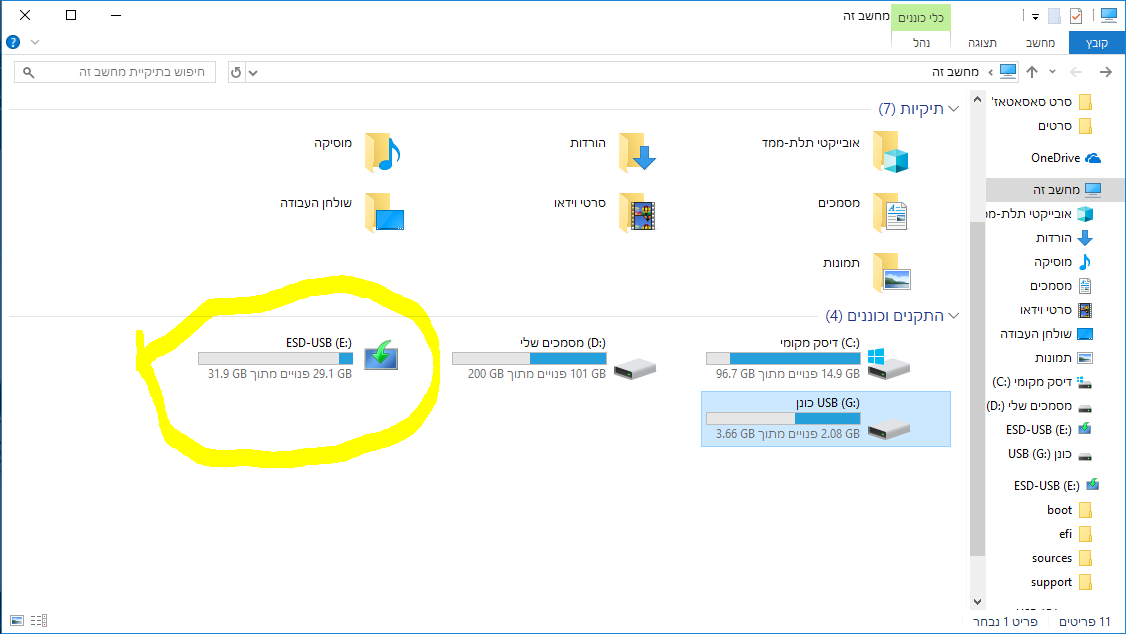The image size is (1126, 634).
Task: Click the מחשב זה breadcrumb in address bar
Action: pos(955,73)
